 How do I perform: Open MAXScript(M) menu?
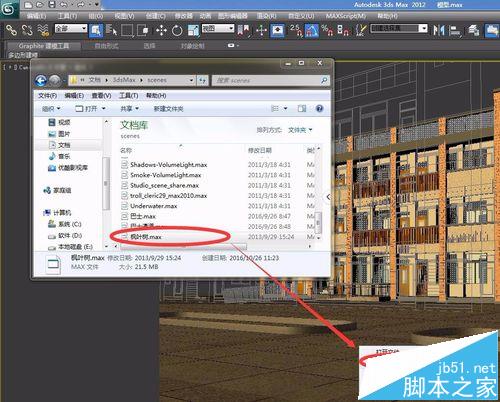pyautogui.click(x=346, y=16)
